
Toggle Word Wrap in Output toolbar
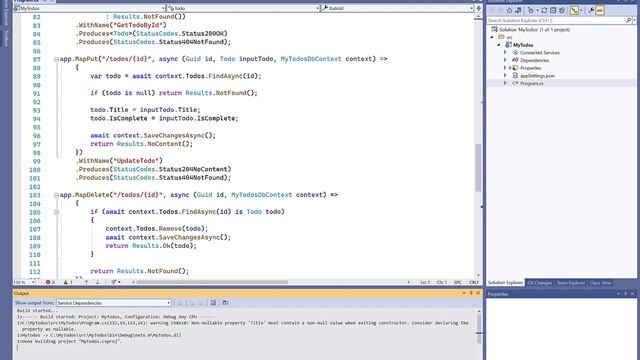point(225,303)
